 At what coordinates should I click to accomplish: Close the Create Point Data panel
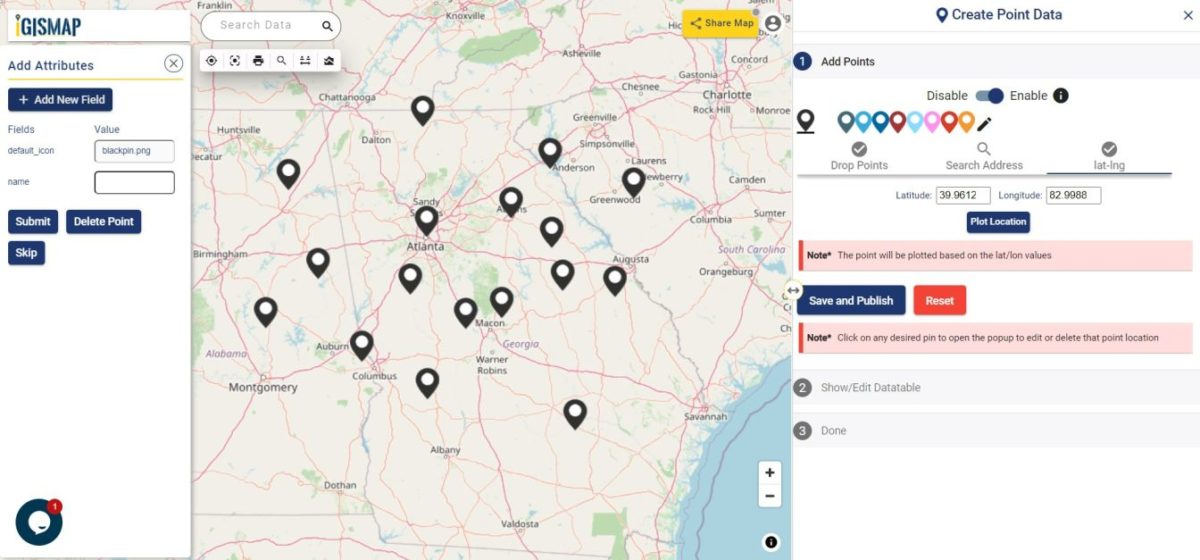1188,15
